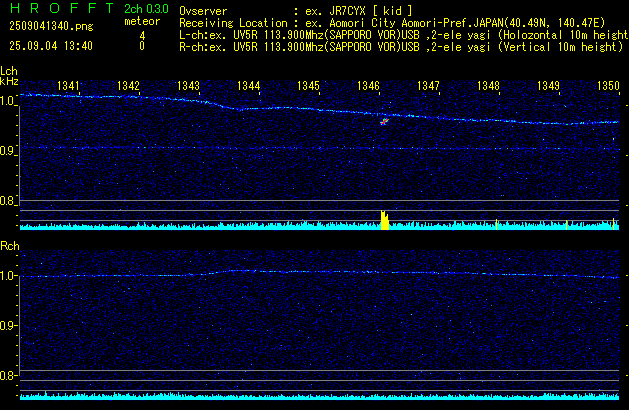The height and width of the screenshot is (410, 629).
Task: Click the Rch 0.9 kHz axis label
Action: click(x=7, y=326)
